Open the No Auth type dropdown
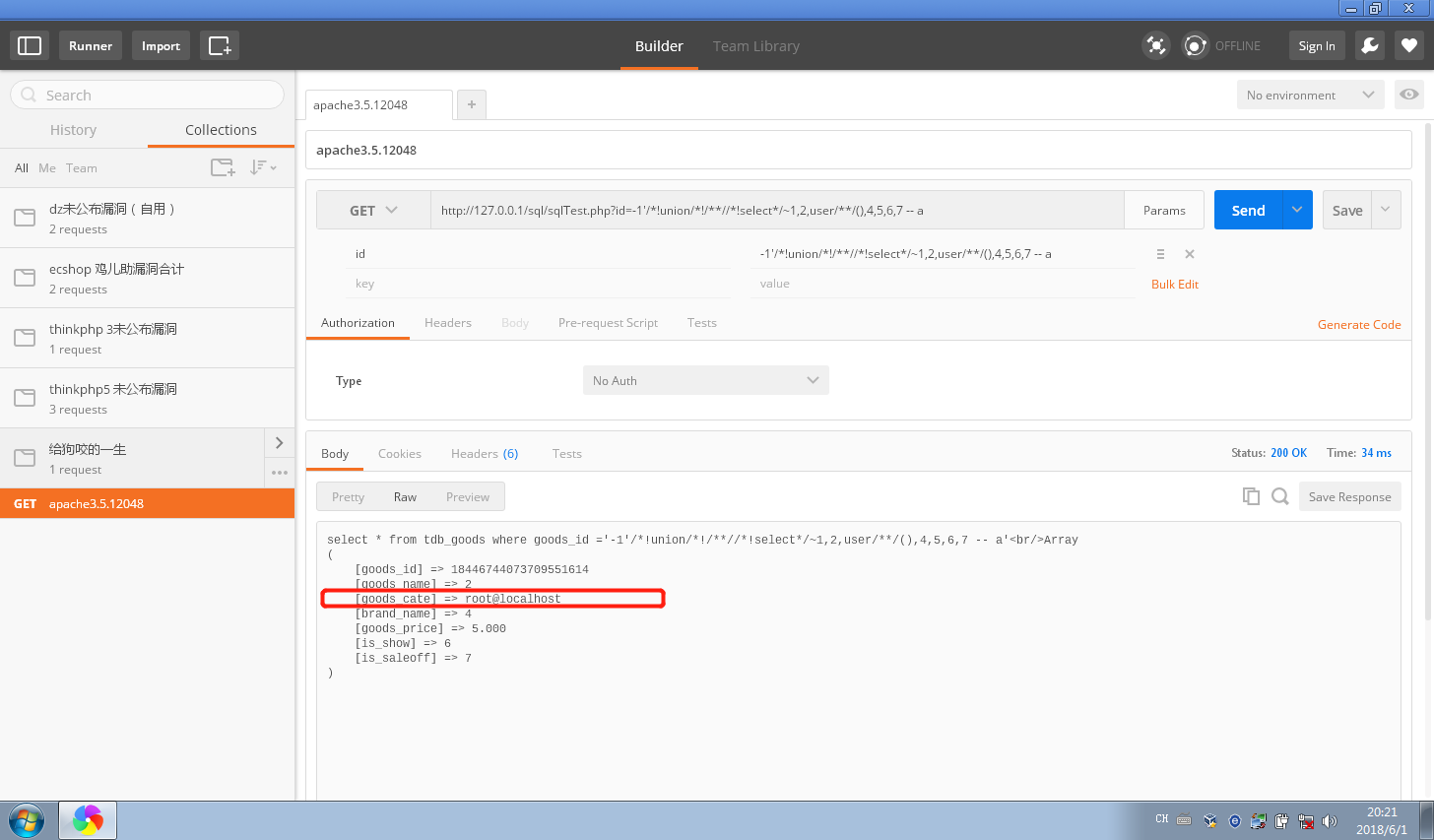Image resolution: width=1434 pixels, height=840 pixels. [x=706, y=380]
